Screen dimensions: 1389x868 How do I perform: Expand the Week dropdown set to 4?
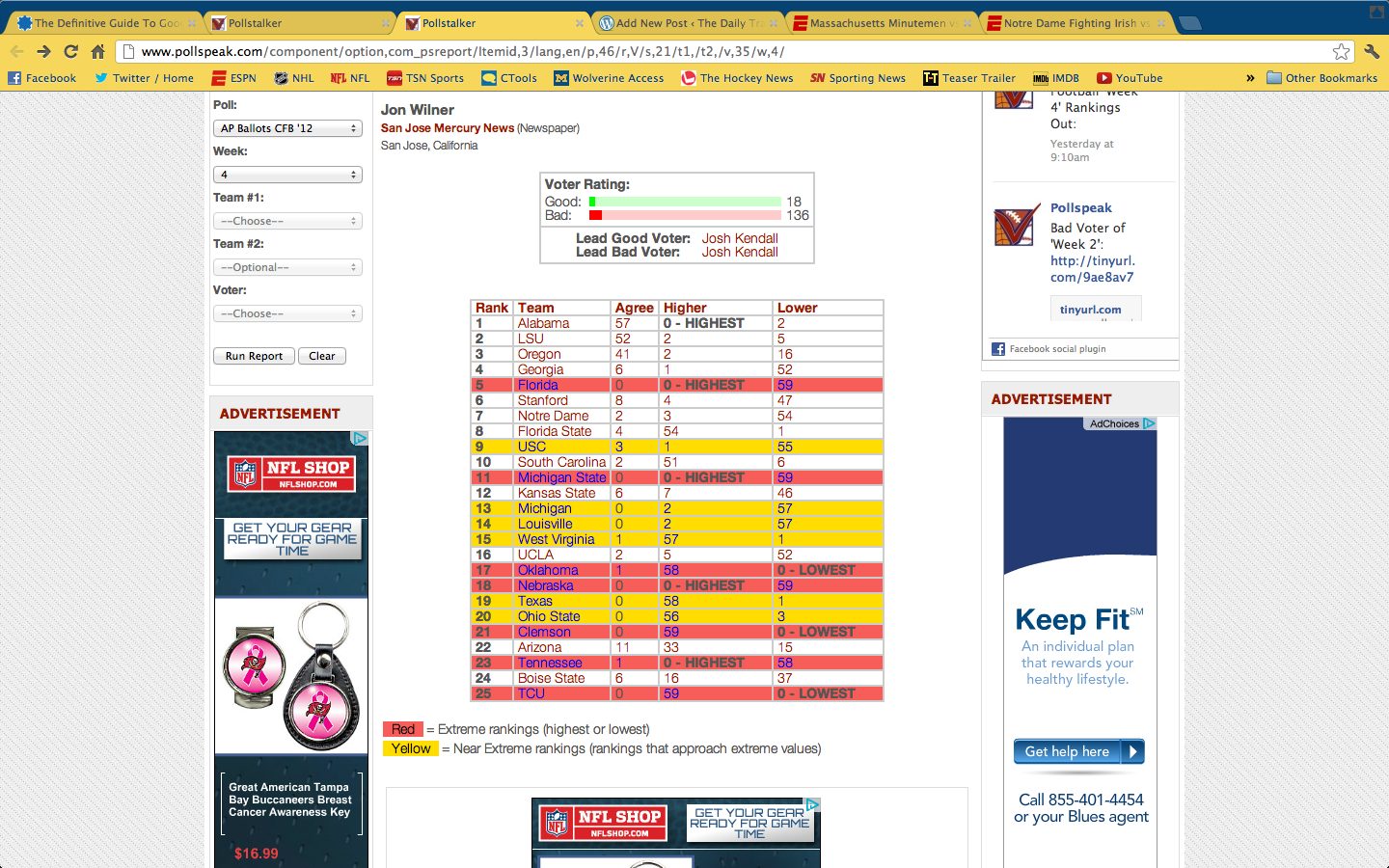click(287, 175)
